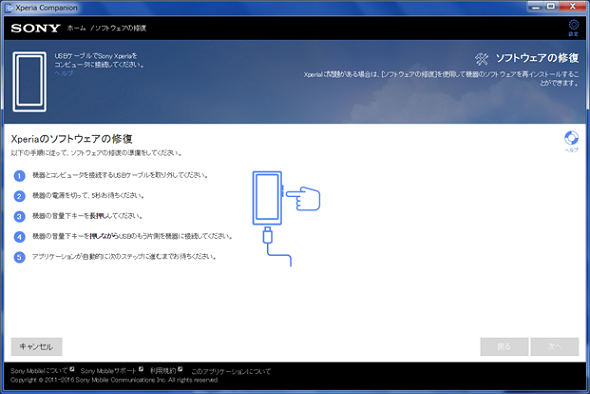The height and width of the screenshot is (394, 590).
Task: Click the step 2 power off instruction text
Action: [x=88, y=196]
